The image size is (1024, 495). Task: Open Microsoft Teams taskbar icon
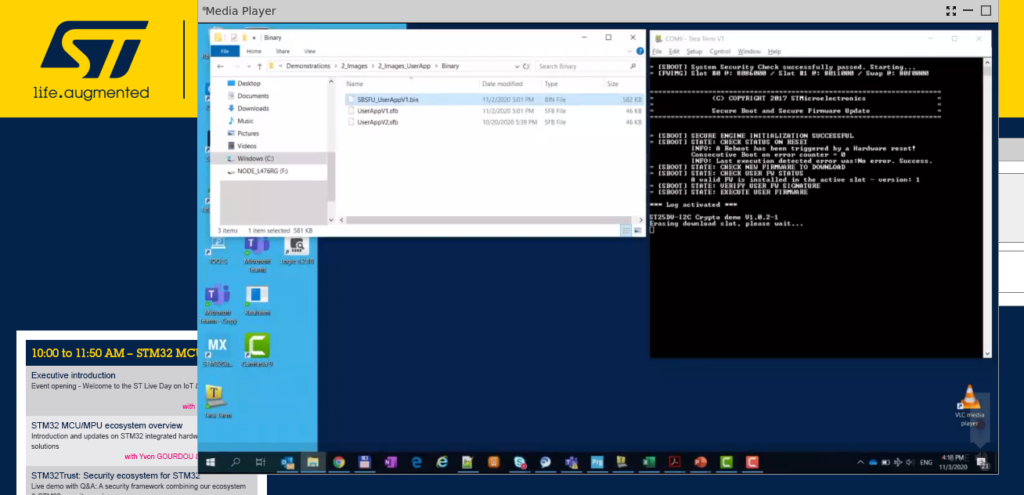pos(571,462)
